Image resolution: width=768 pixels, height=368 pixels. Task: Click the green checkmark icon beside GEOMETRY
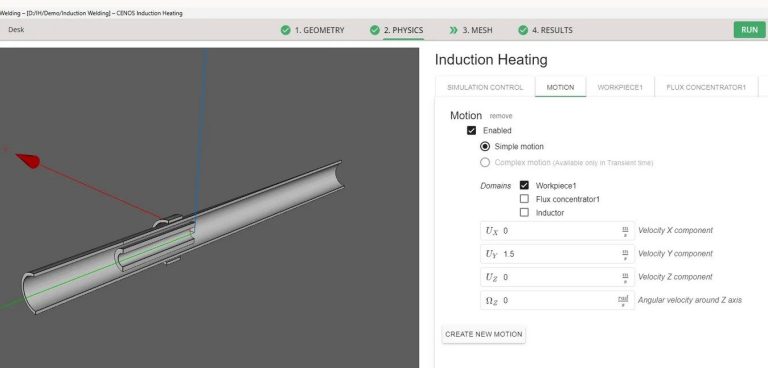click(x=286, y=30)
